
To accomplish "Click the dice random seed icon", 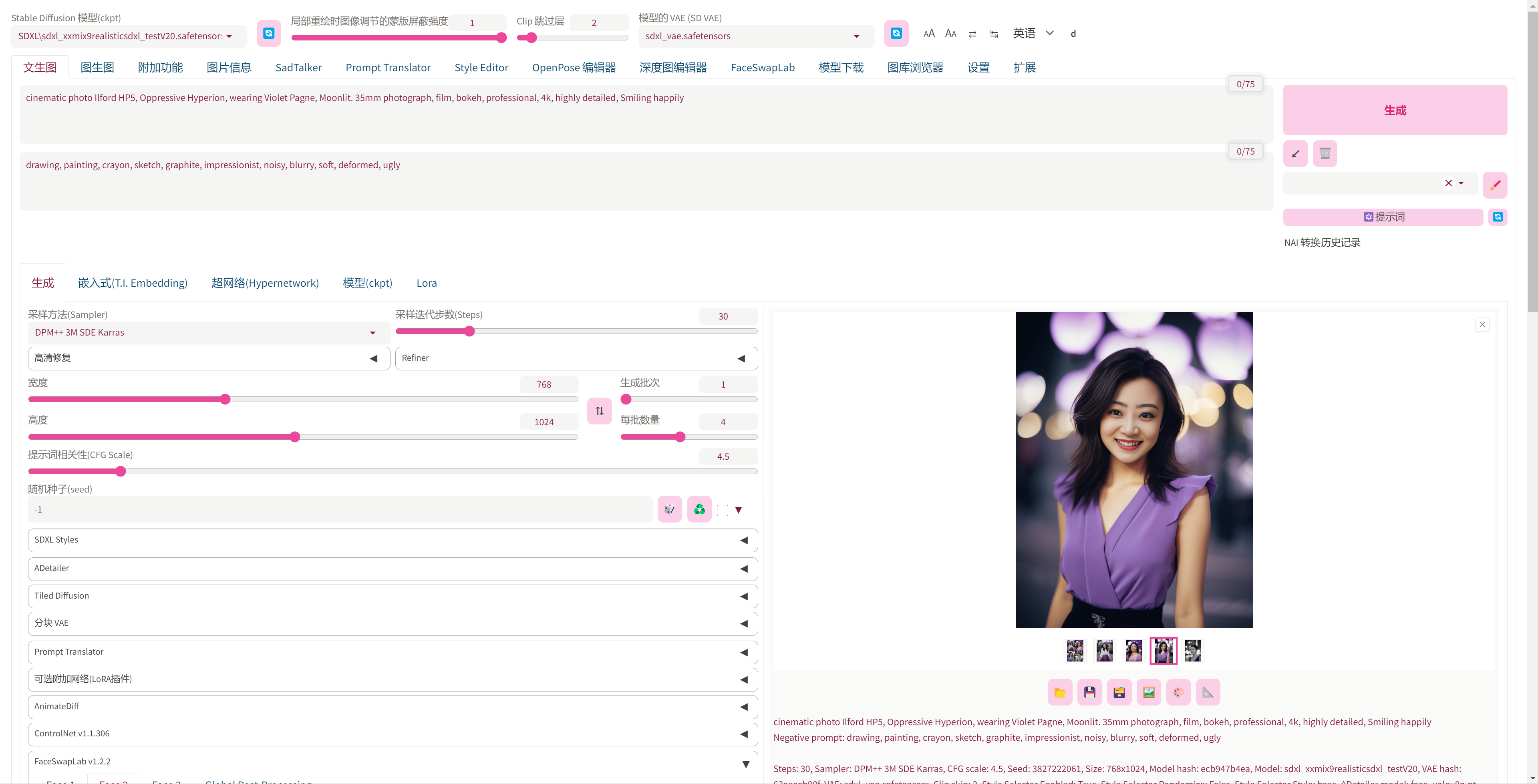I will point(669,509).
